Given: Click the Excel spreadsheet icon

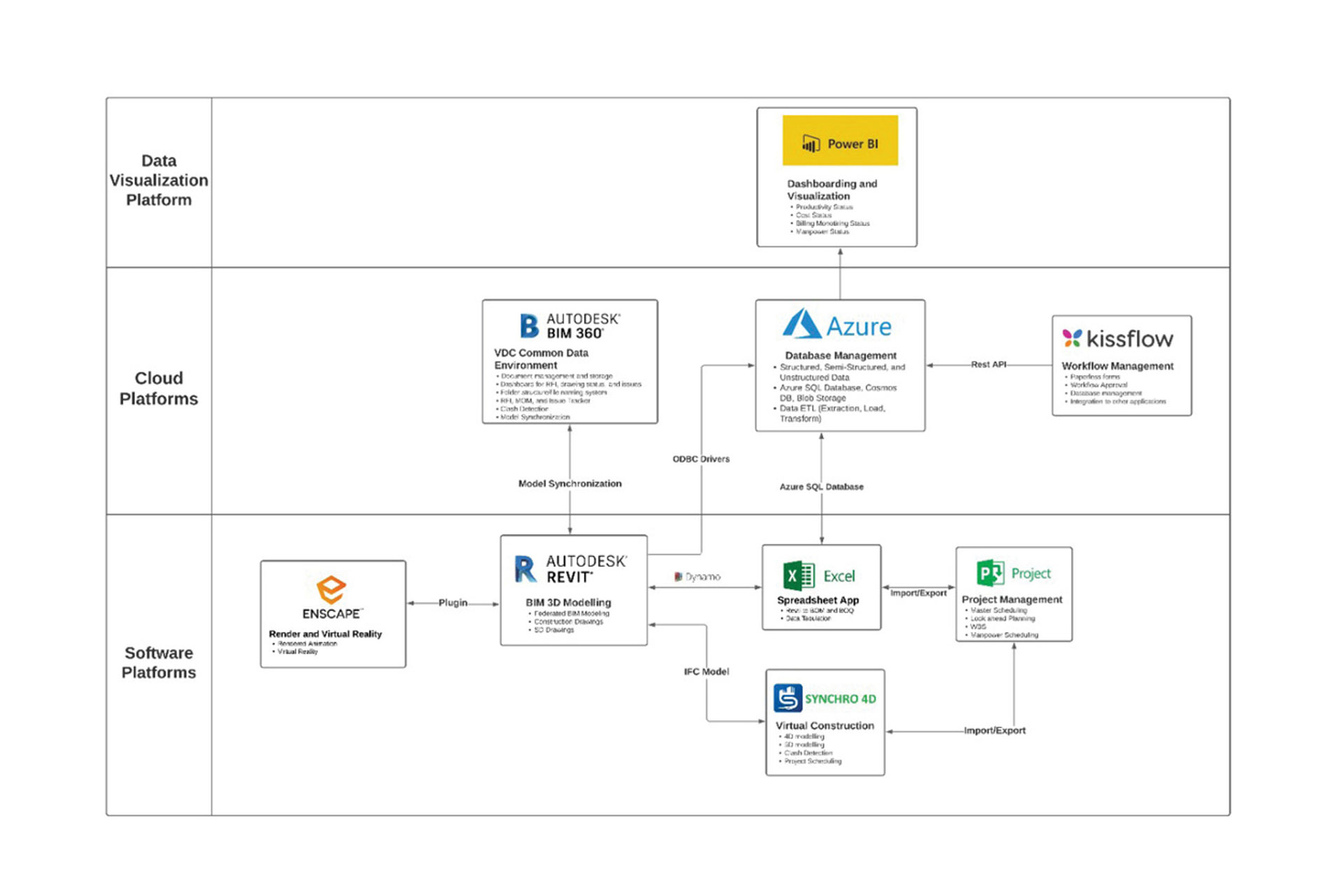Looking at the screenshot, I should pyautogui.click(x=799, y=575).
